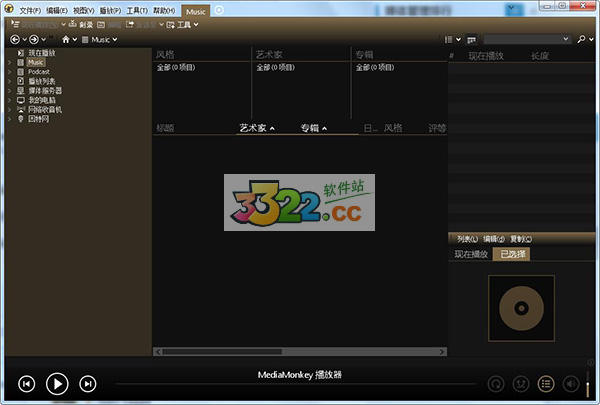Toggle the Now Playing list button in player
This screenshot has width=600, height=405.
point(546,383)
